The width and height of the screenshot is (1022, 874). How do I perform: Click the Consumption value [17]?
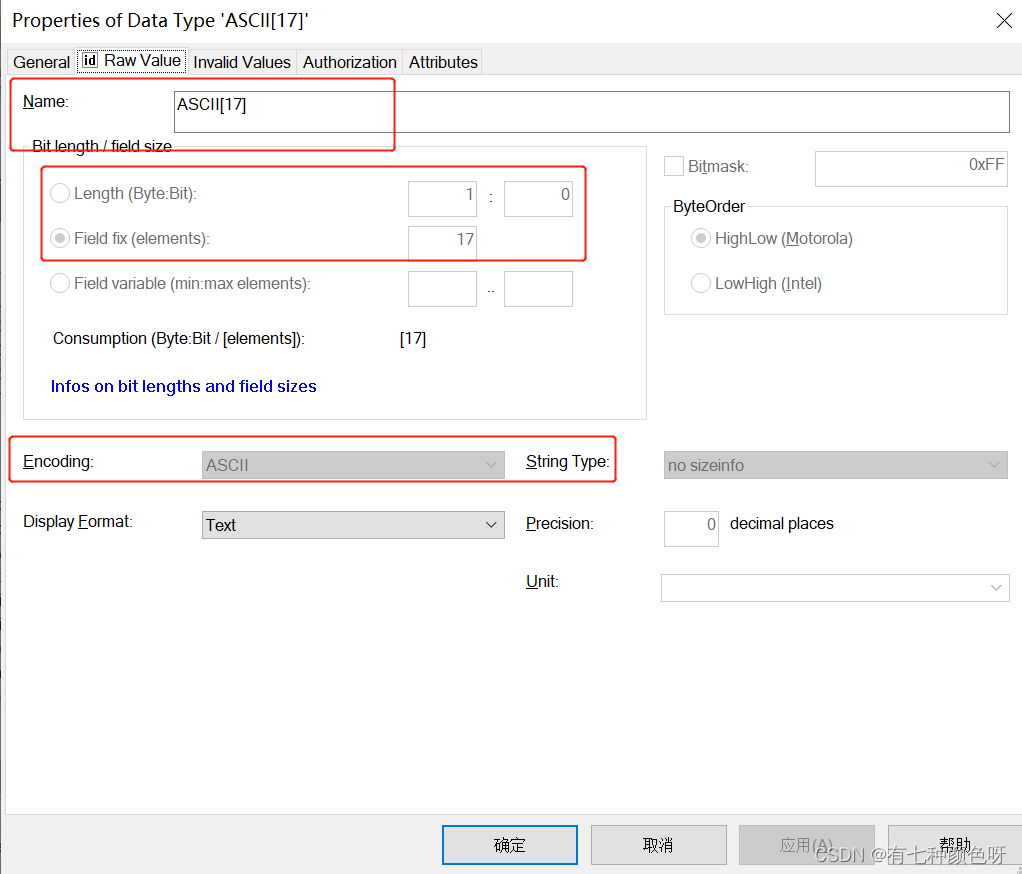coord(413,339)
